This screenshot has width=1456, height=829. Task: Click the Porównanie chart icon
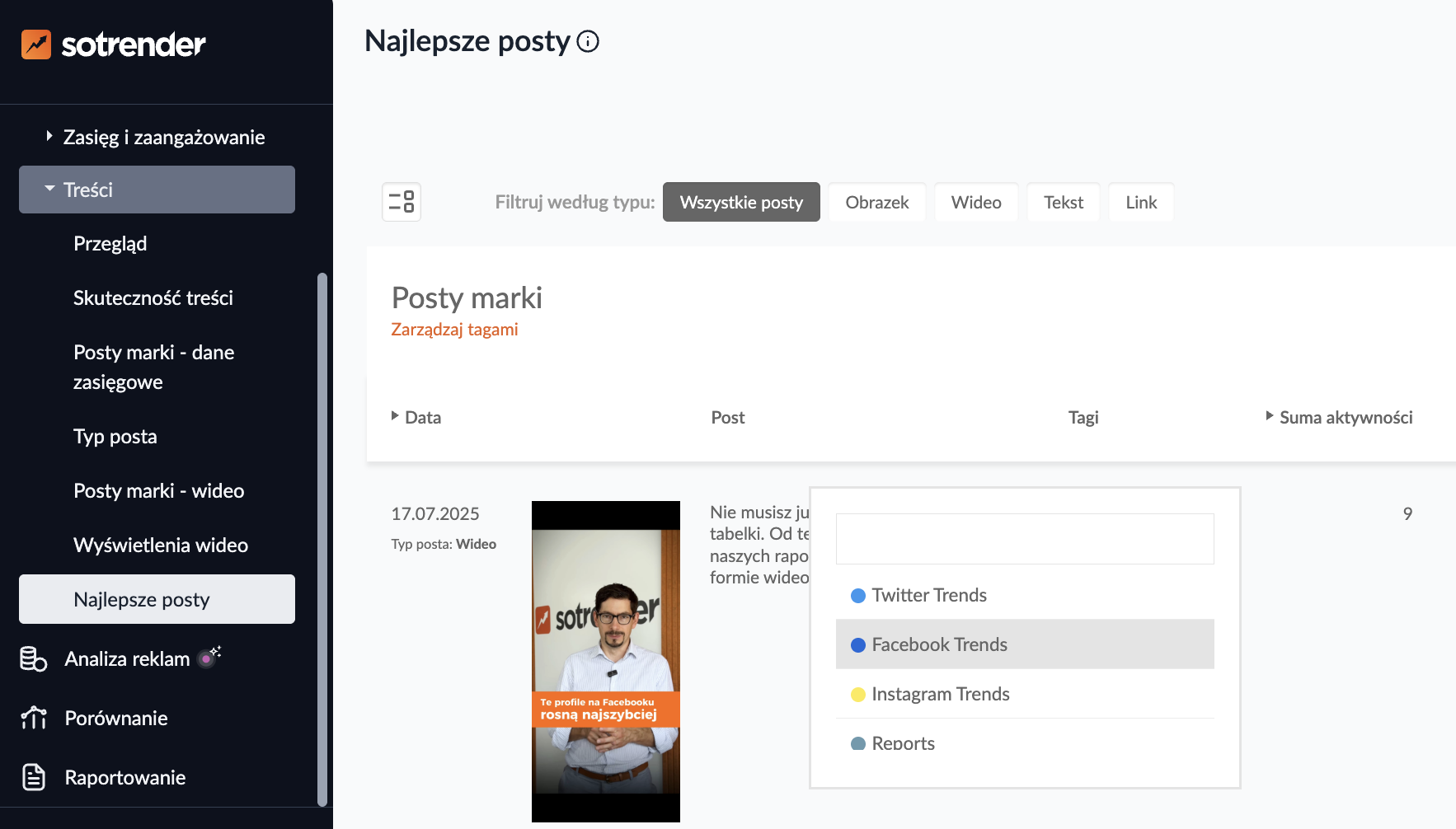pos(33,718)
